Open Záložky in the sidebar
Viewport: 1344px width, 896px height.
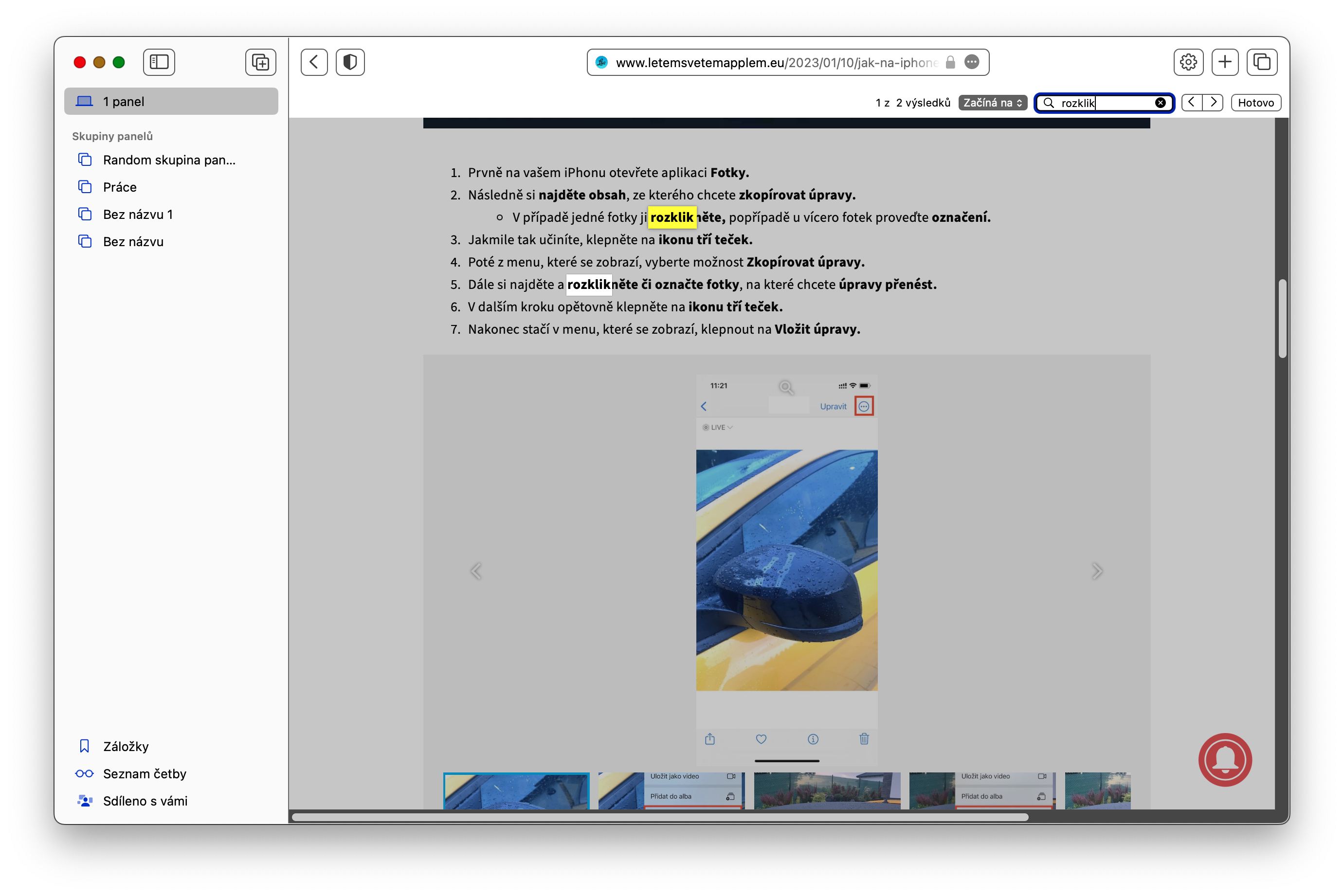pos(126,746)
